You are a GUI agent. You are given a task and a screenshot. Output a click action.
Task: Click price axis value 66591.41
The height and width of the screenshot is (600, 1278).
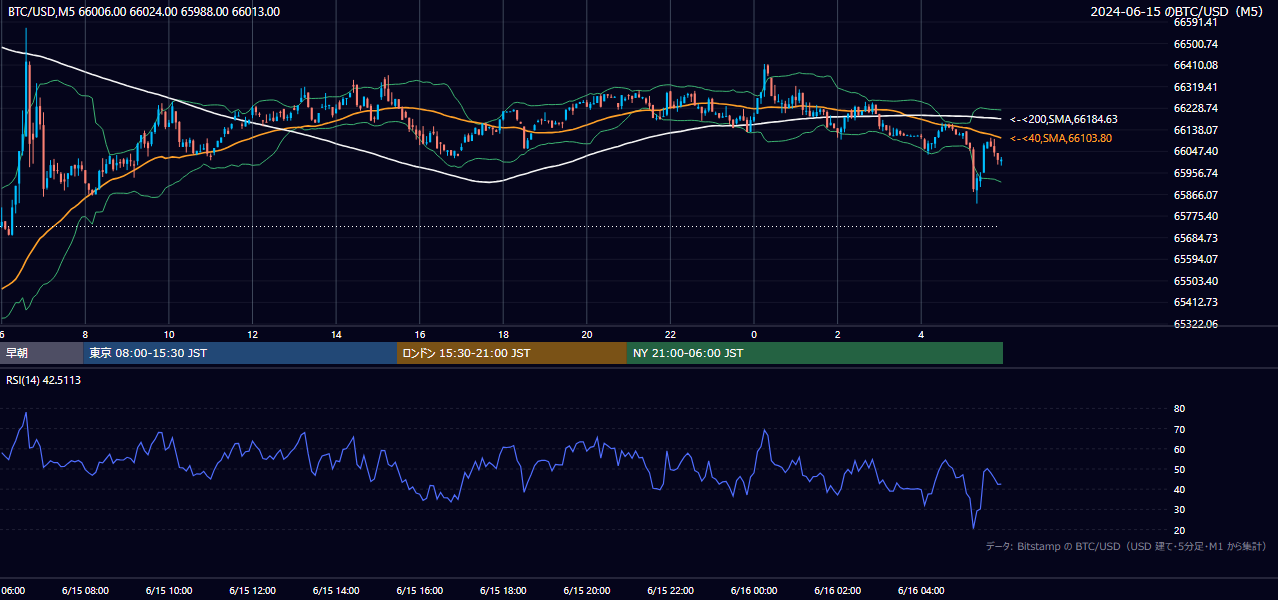tap(1195, 22)
